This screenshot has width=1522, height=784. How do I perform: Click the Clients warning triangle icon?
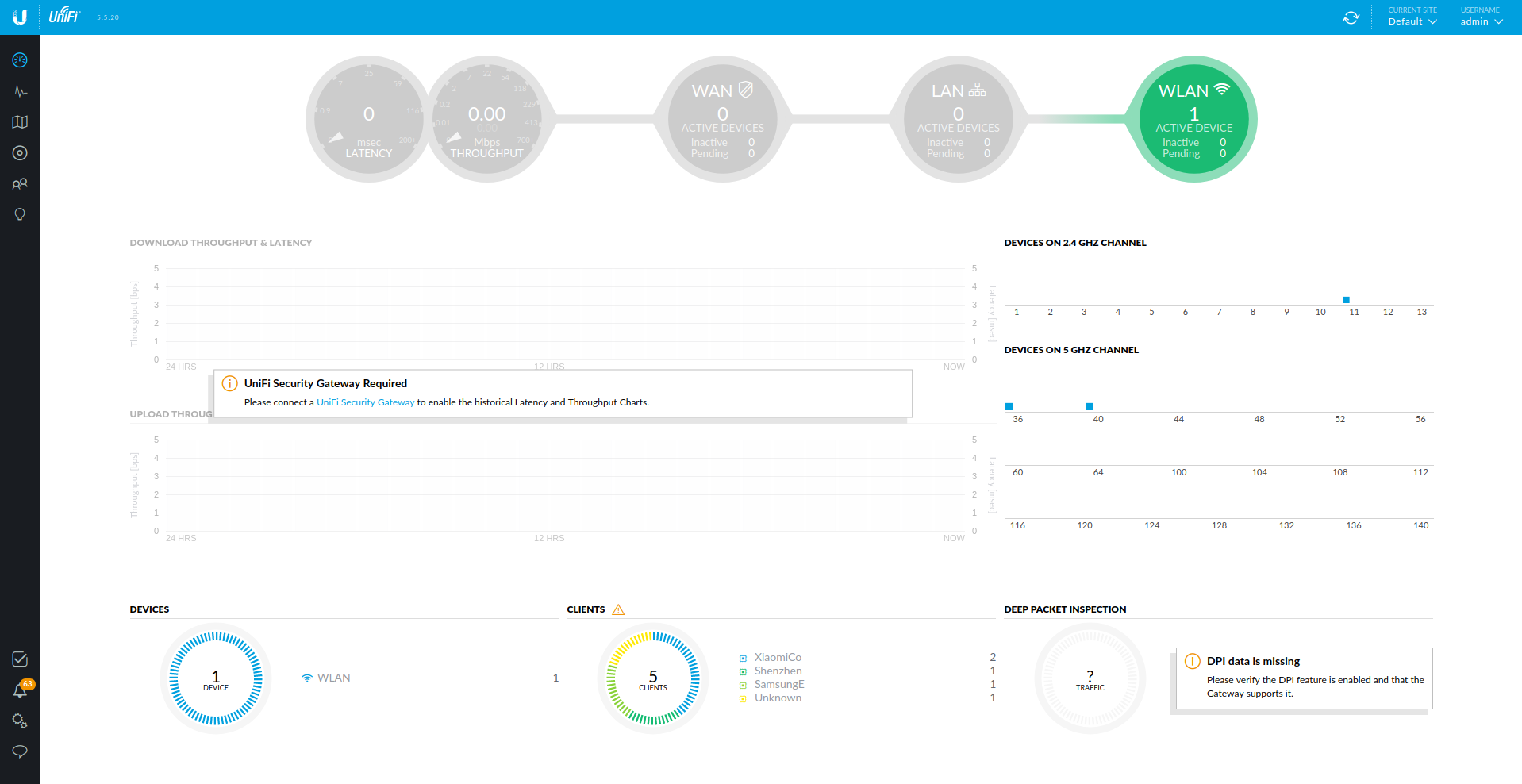pos(618,609)
